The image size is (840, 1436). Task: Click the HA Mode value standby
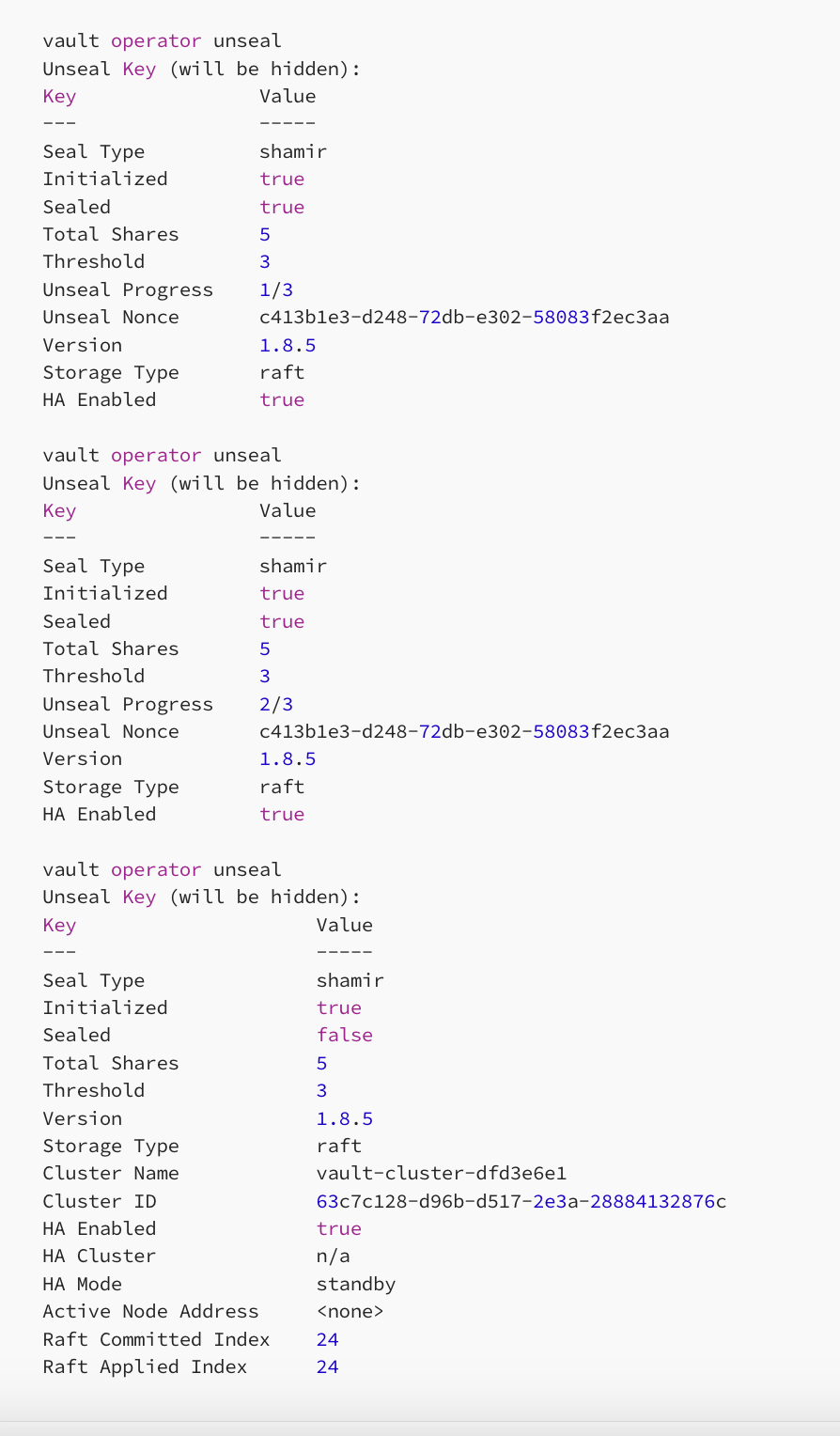(x=355, y=1284)
